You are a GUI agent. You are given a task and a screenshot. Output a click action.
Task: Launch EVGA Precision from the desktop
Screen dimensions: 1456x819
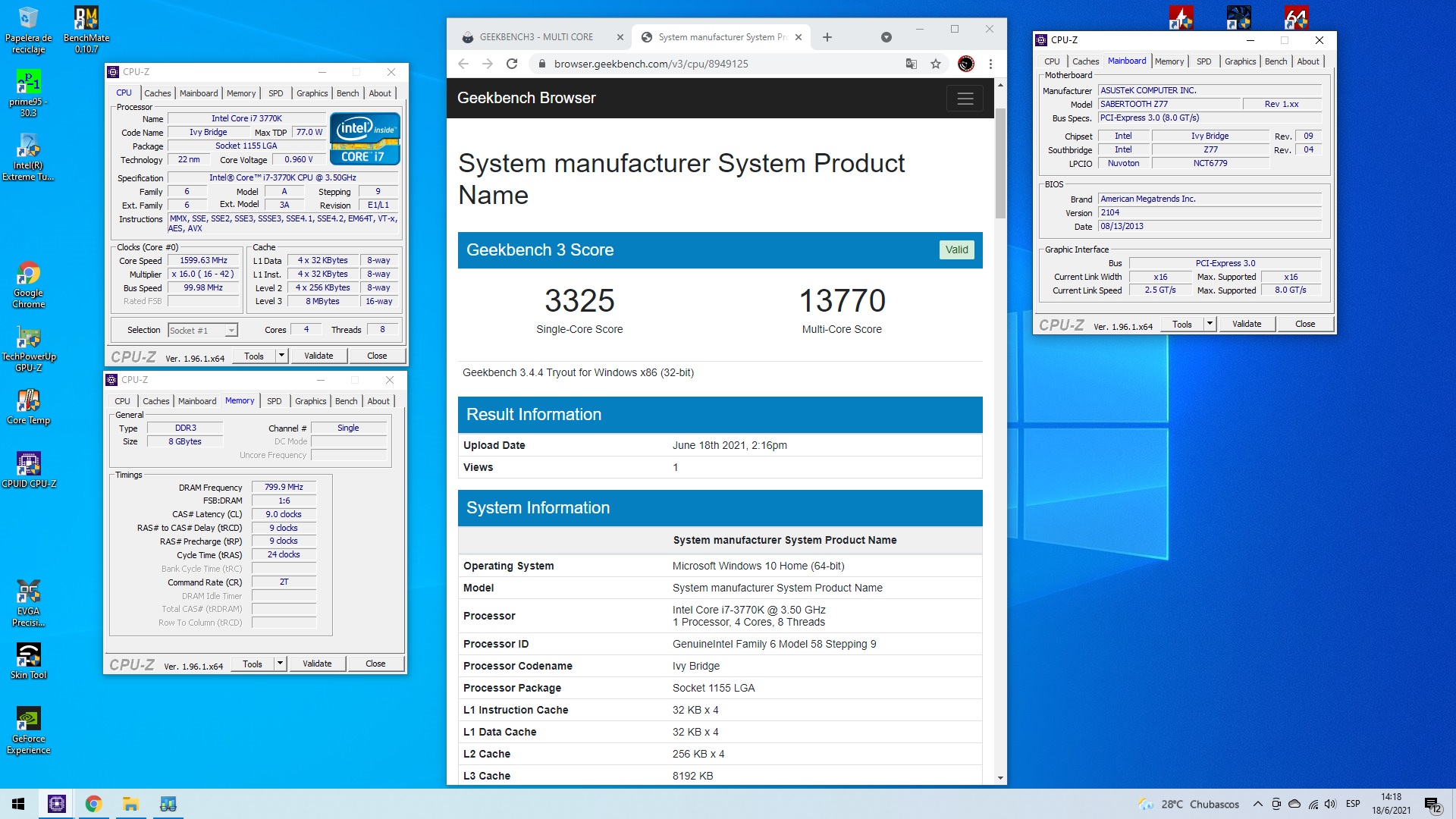[x=28, y=604]
